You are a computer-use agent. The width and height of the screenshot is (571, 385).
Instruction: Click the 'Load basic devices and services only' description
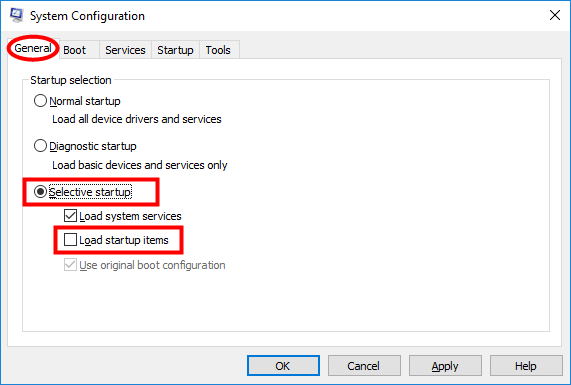(140, 165)
